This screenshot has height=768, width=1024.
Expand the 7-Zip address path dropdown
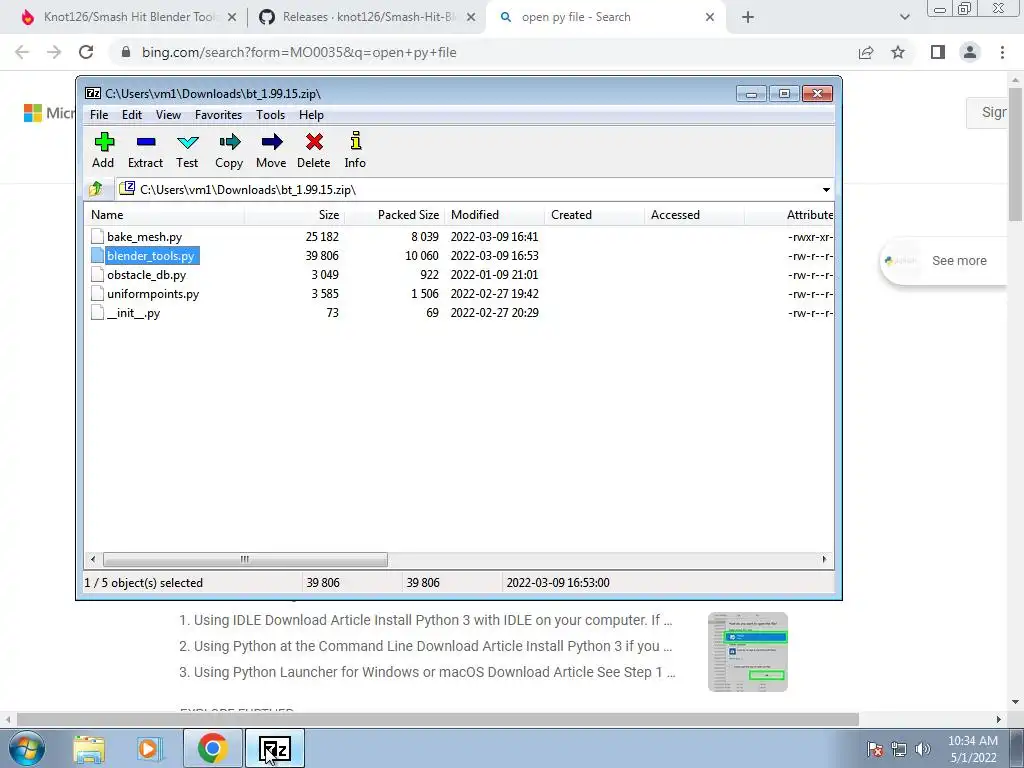(826, 189)
